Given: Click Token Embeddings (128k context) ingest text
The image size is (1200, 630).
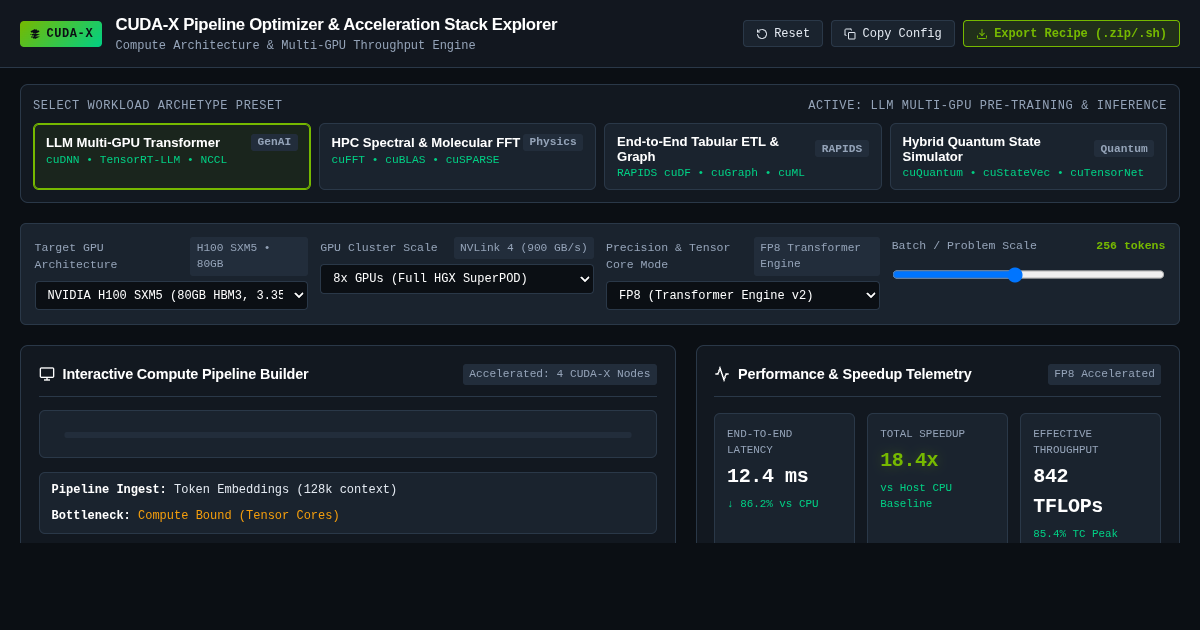Looking at the screenshot, I should (x=285, y=490).
